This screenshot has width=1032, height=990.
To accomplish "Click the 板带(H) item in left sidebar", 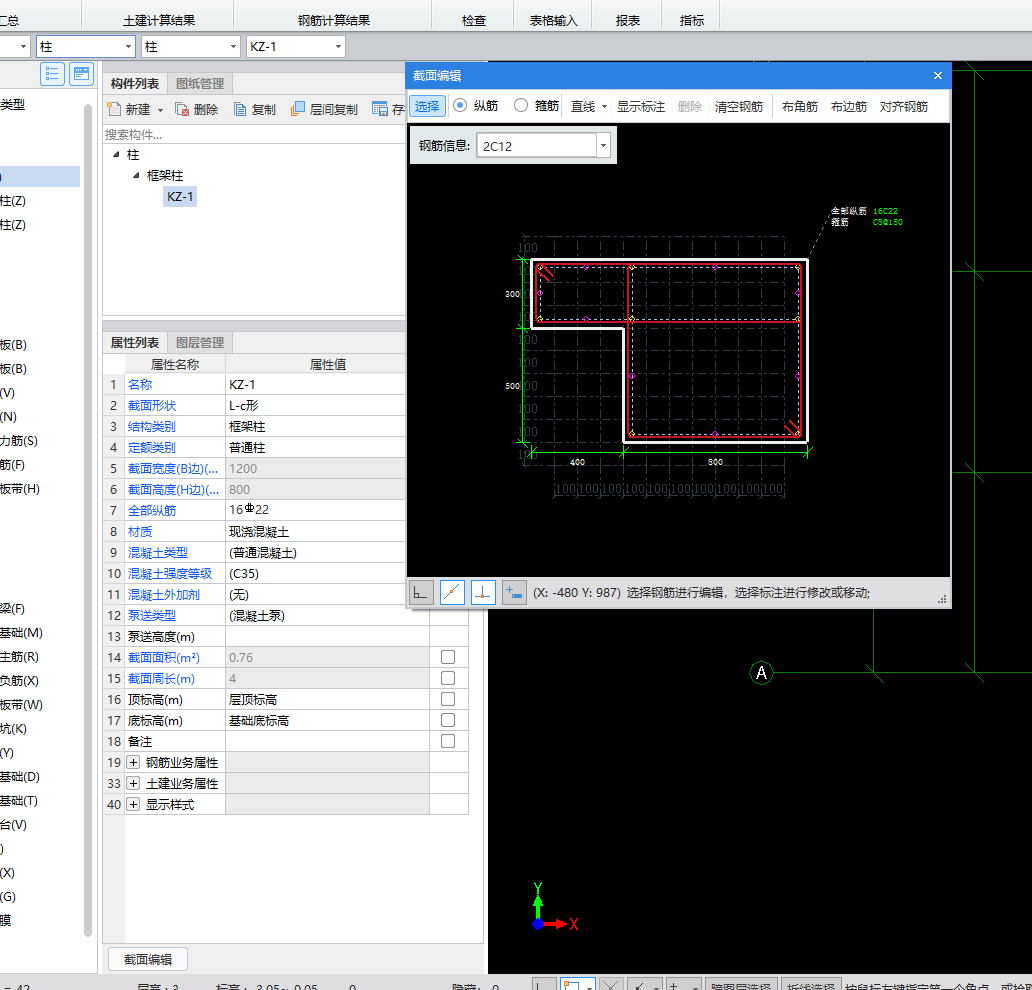I will click(x=20, y=488).
